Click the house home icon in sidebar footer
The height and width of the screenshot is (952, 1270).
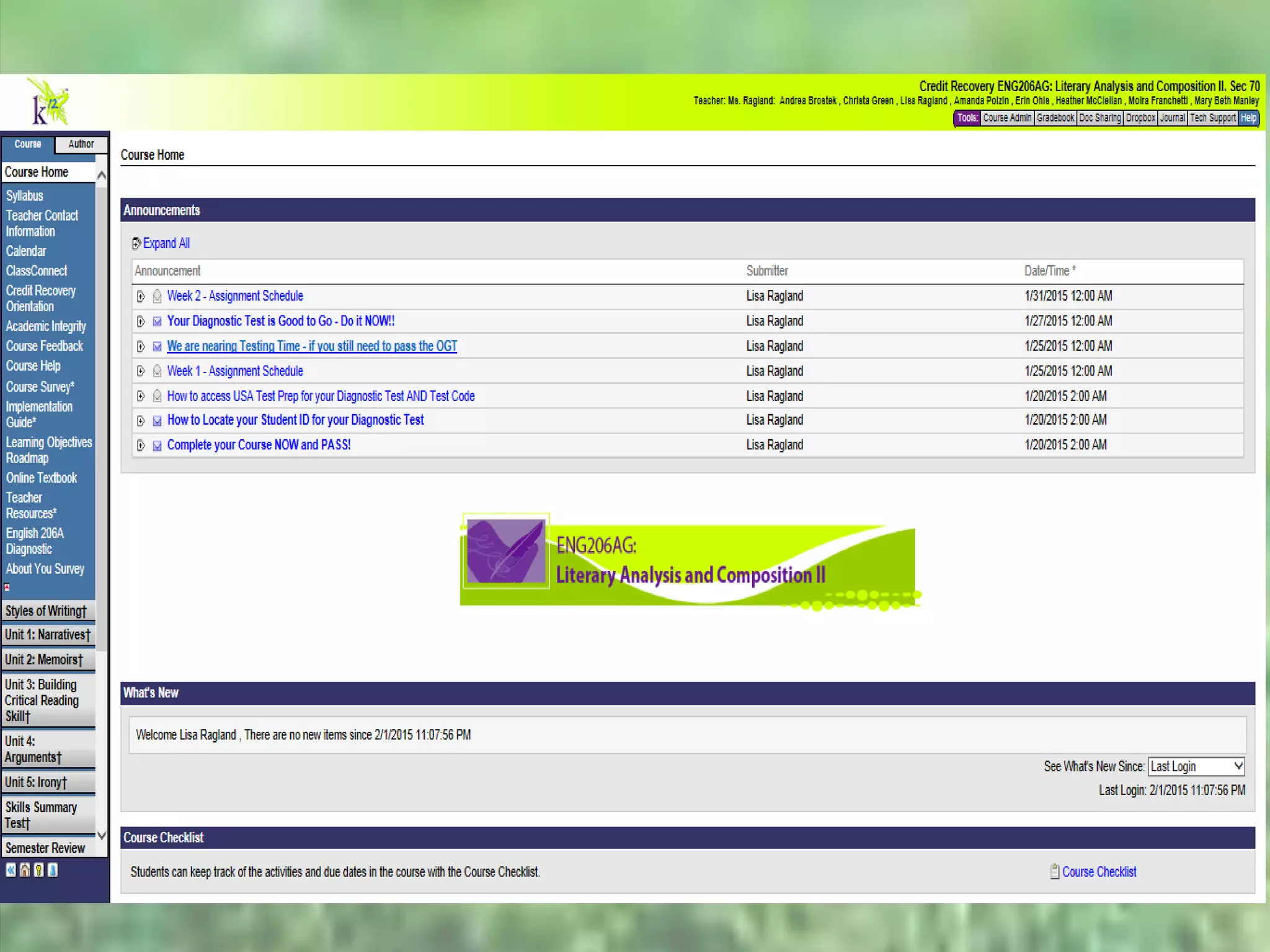[x=25, y=870]
